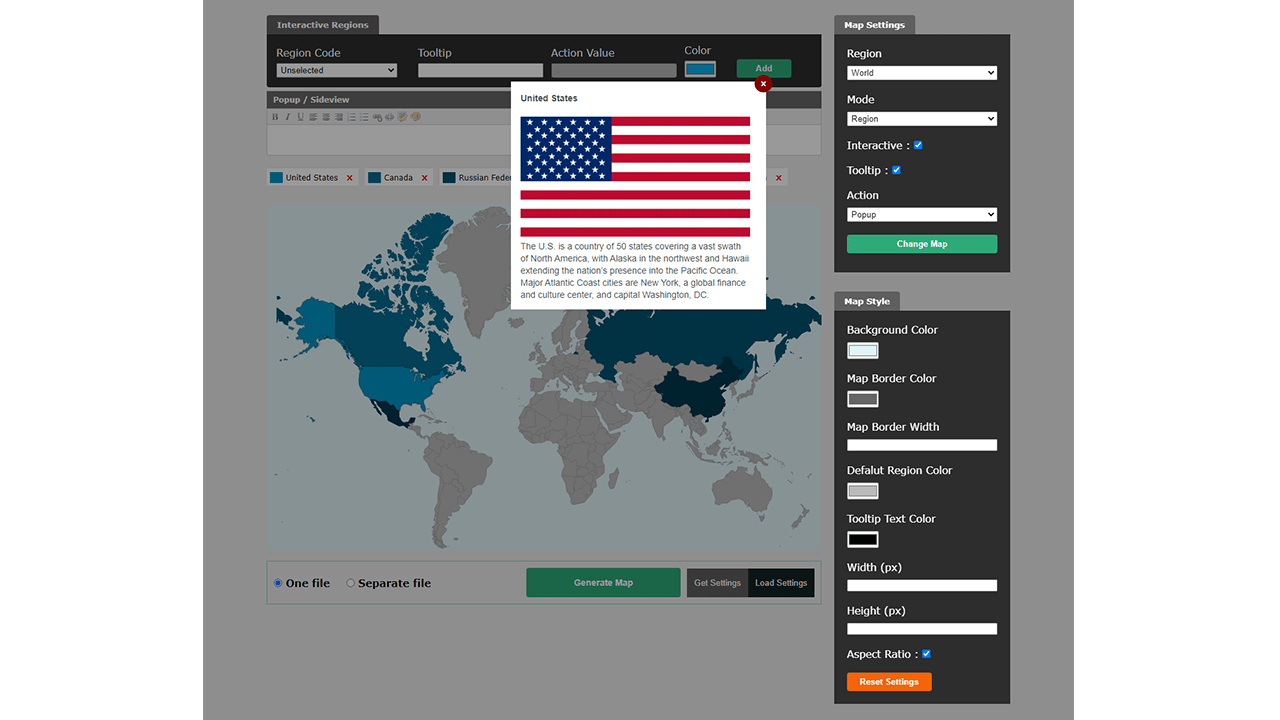
Task: Click the insert image icon in the editor
Action: (x=402, y=117)
